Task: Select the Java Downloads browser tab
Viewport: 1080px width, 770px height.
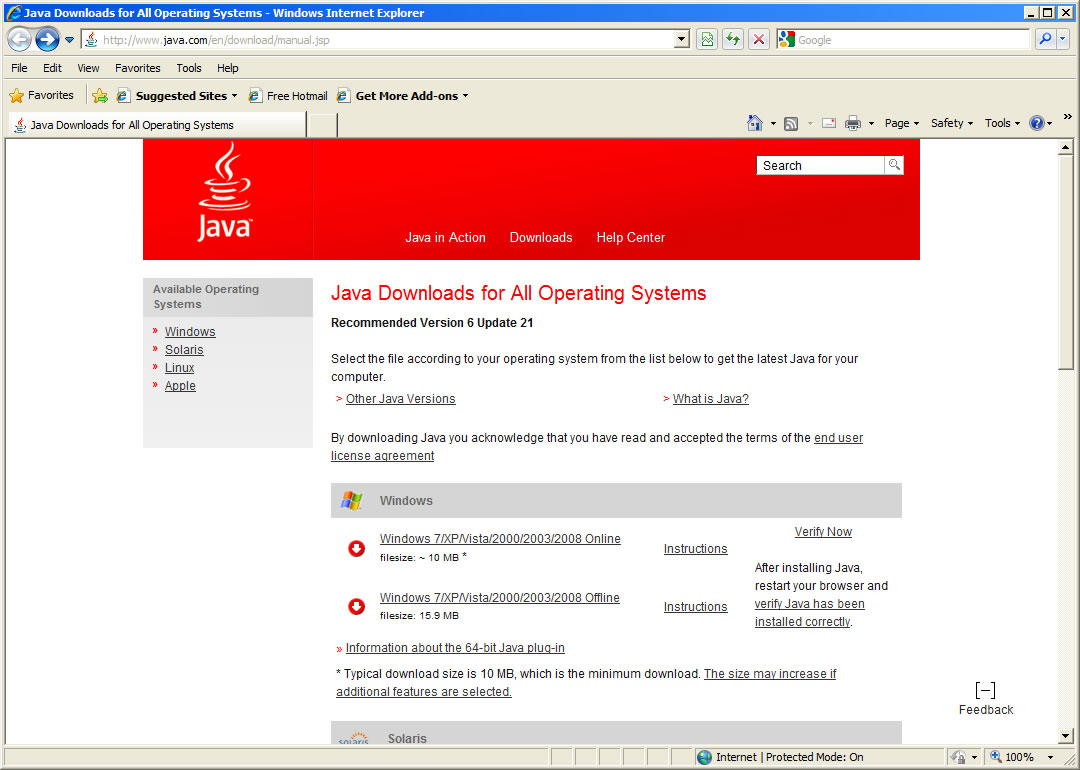Action: pyautogui.click(x=157, y=125)
